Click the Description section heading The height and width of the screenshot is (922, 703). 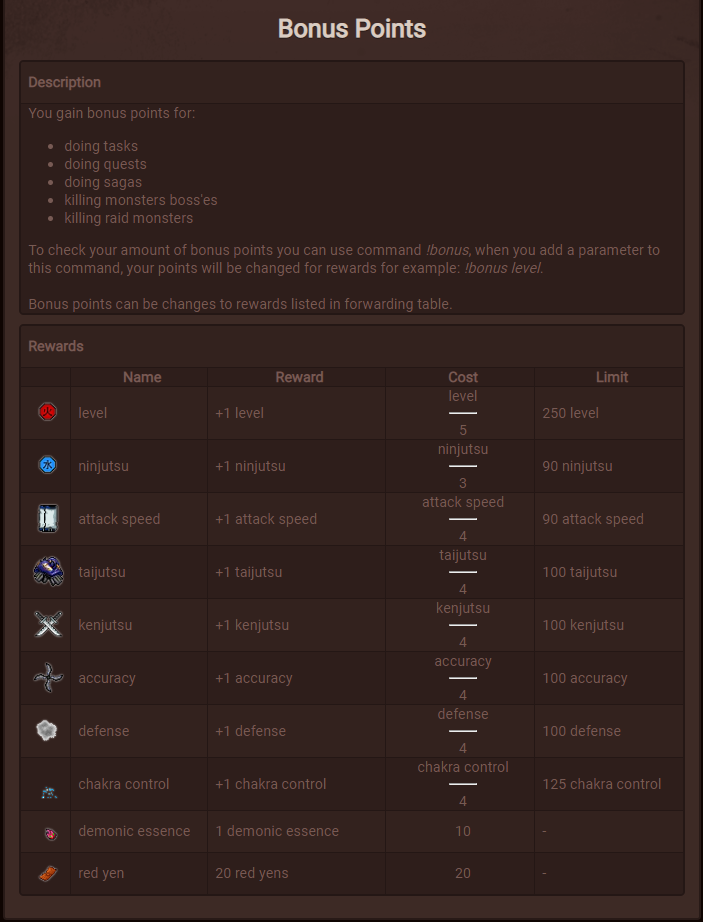(x=65, y=82)
